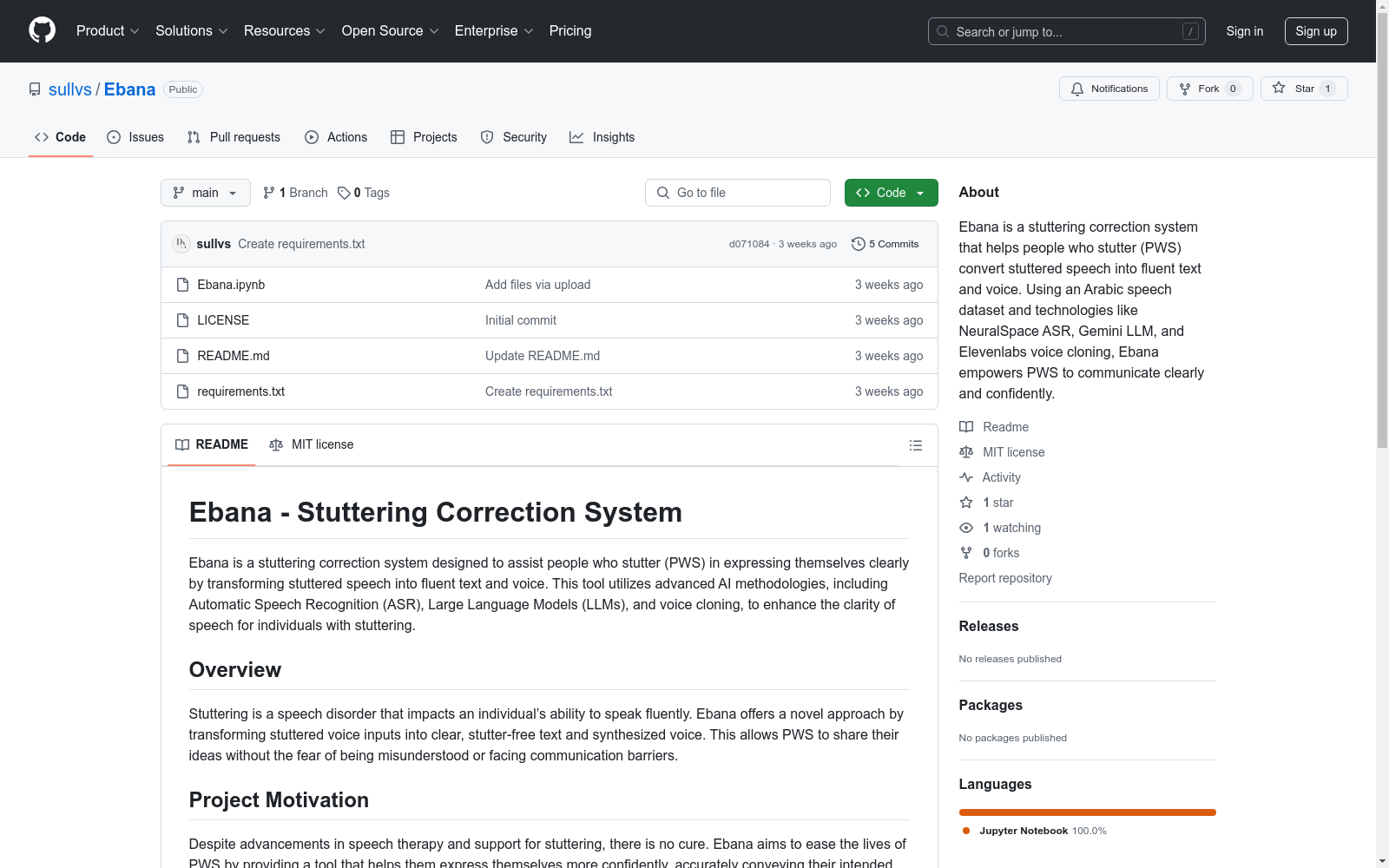Expand the Solutions menu
Viewport: 1389px width, 868px height.
pyautogui.click(x=192, y=30)
